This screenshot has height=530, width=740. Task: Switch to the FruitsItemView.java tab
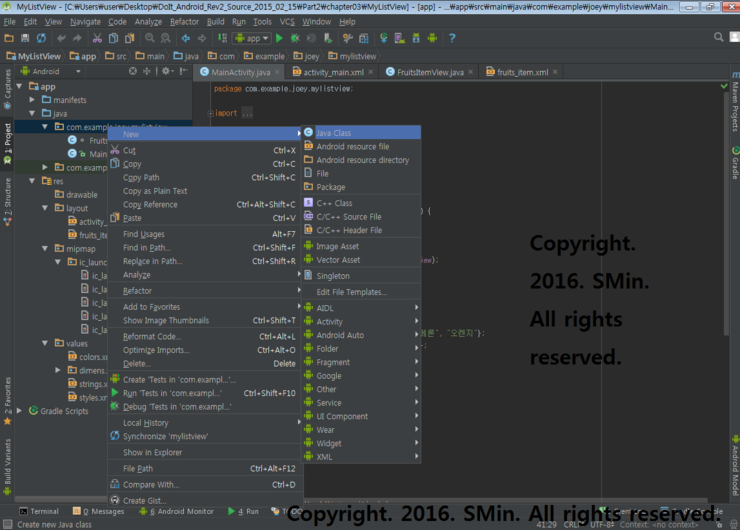tap(430, 72)
